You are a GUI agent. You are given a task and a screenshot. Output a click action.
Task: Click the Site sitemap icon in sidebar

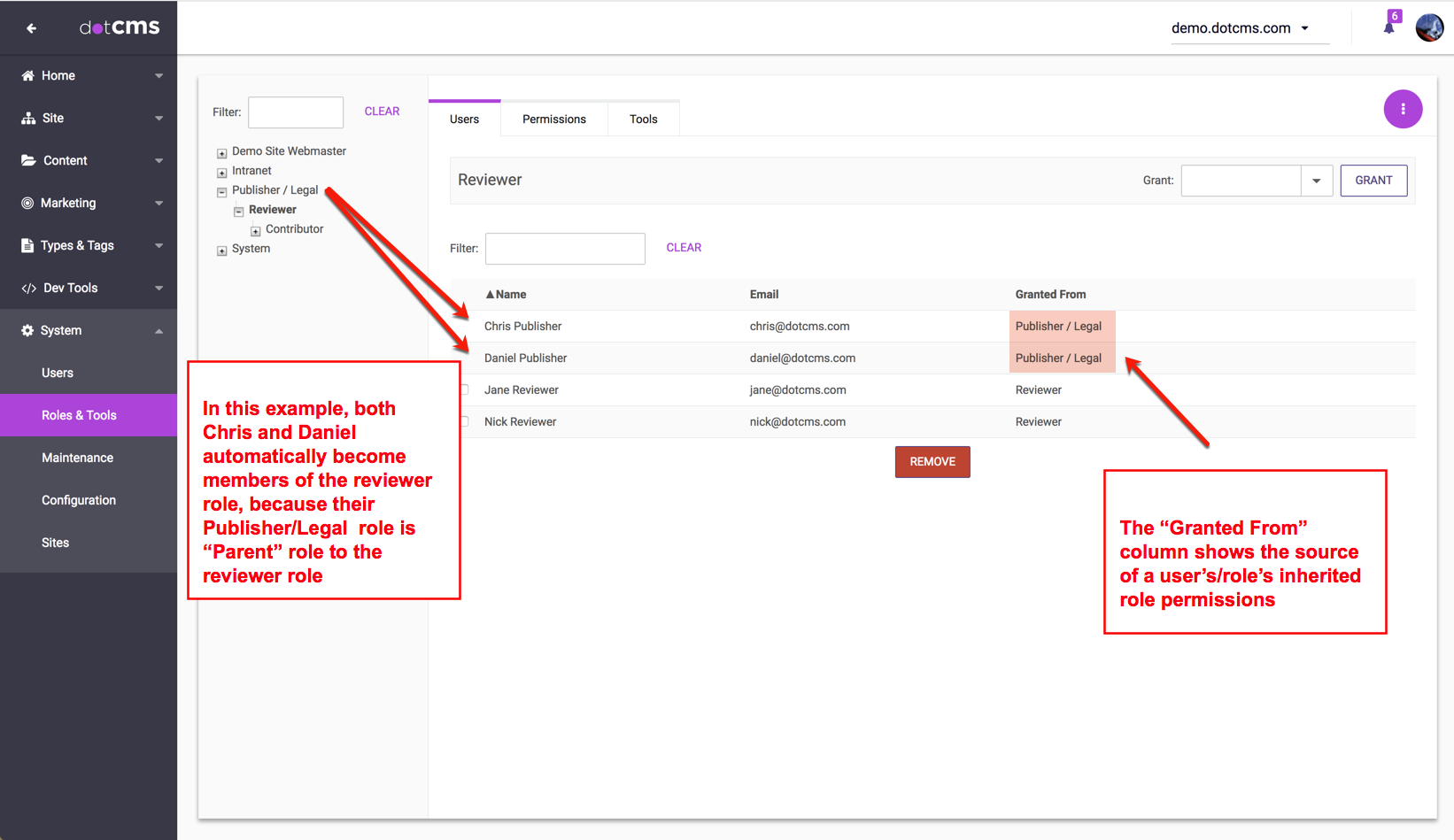28,118
